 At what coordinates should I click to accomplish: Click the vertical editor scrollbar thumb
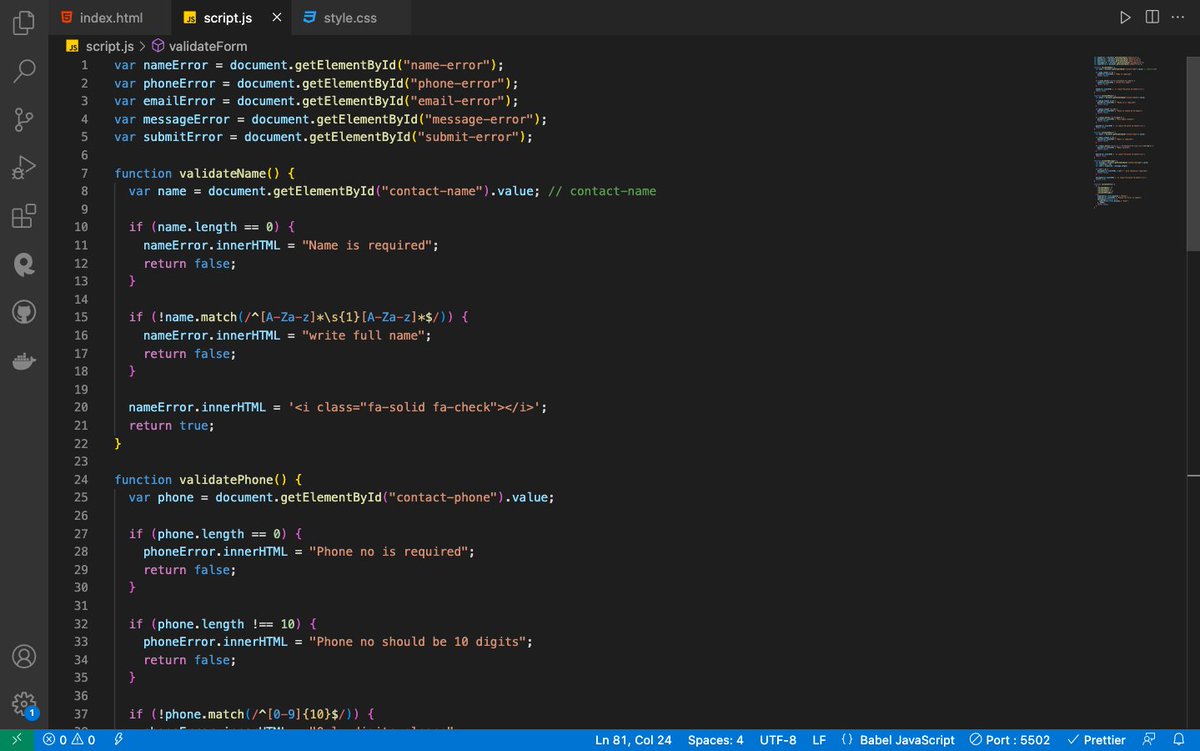pyautogui.click(x=1192, y=152)
